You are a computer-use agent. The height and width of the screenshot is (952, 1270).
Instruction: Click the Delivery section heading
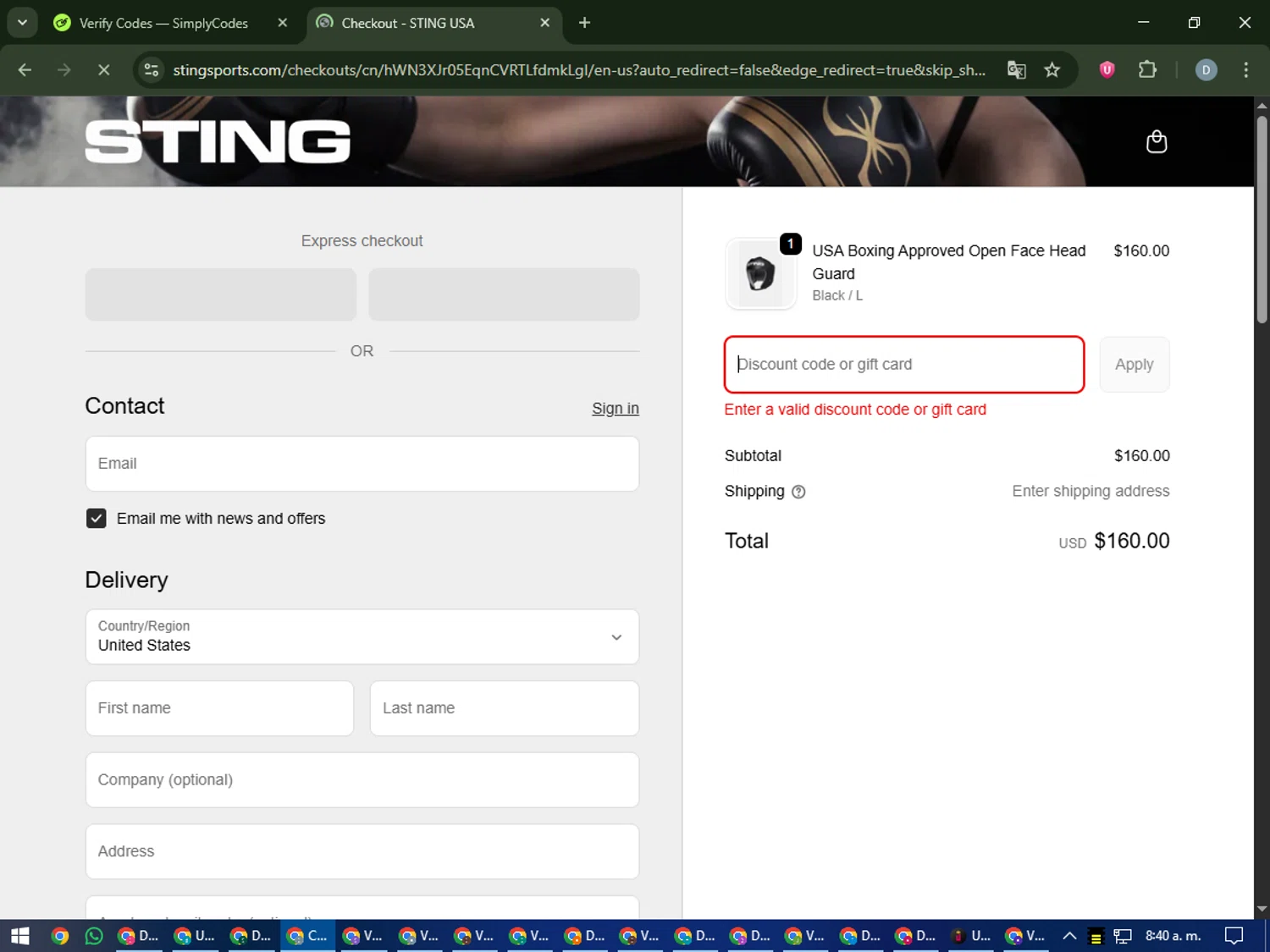pos(126,580)
